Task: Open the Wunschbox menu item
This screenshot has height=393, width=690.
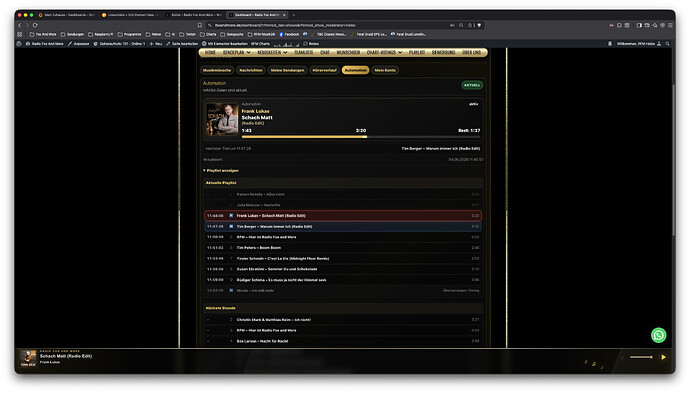Action: click(348, 52)
